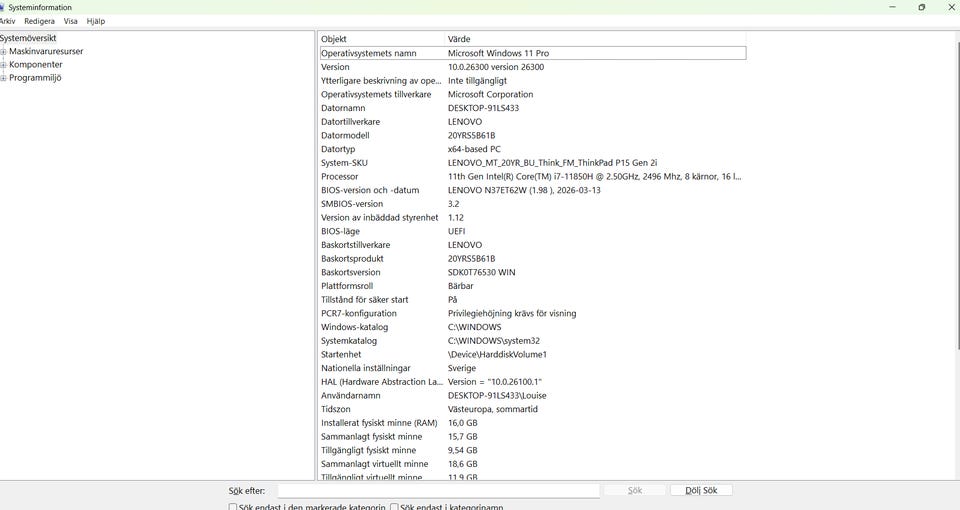Focus the Sök efter input field

tap(438, 490)
